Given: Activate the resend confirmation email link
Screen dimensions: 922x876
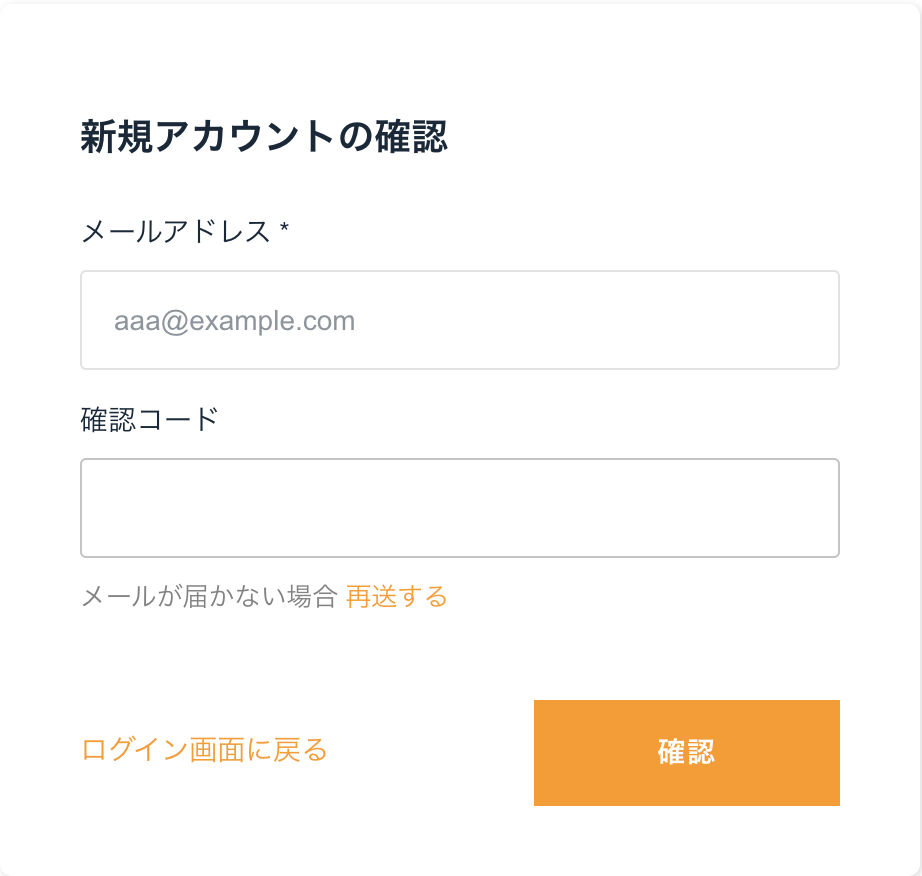Looking at the screenshot, I should 395,596.
